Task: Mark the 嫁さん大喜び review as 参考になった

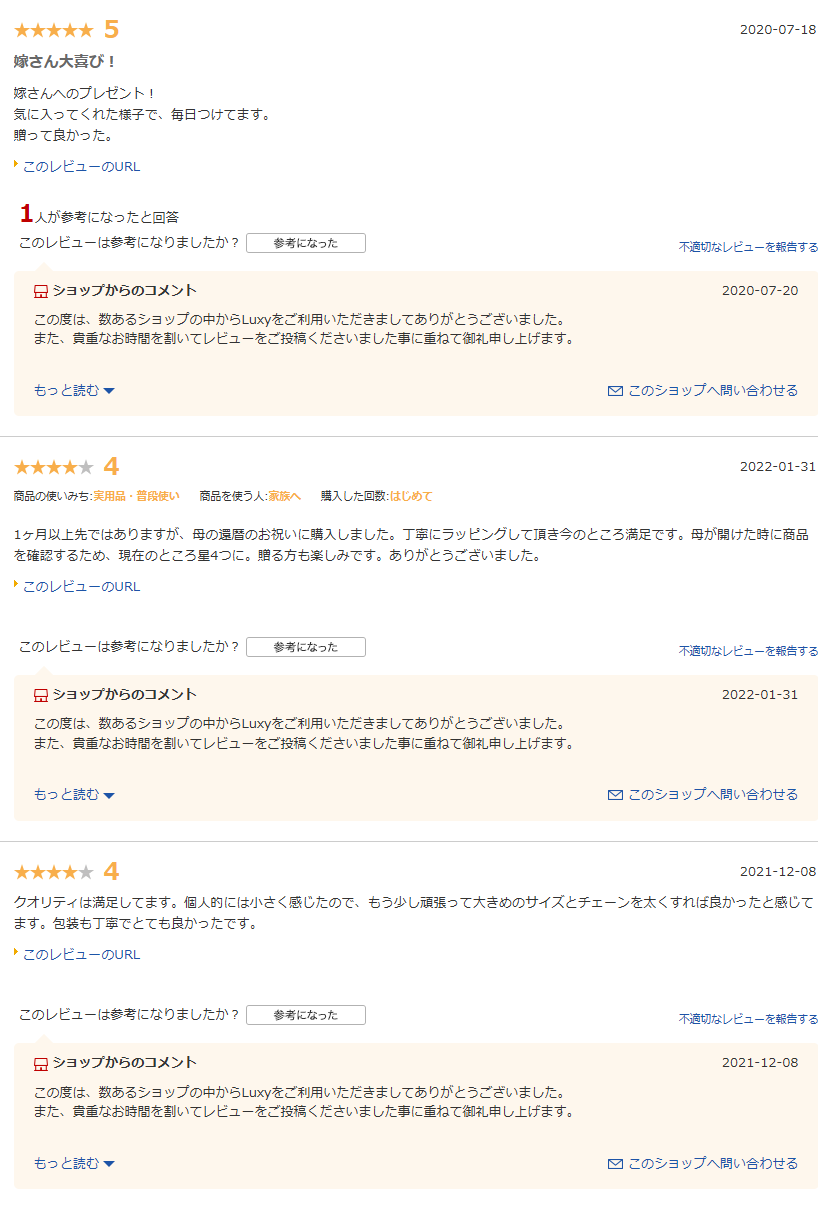Action: (x=306, y=243)
